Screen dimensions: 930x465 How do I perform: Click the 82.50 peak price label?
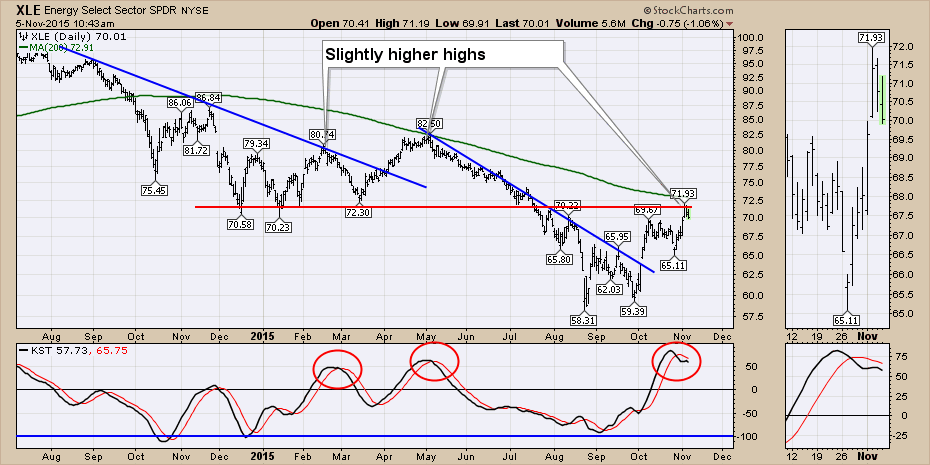(x=430, y=123)
